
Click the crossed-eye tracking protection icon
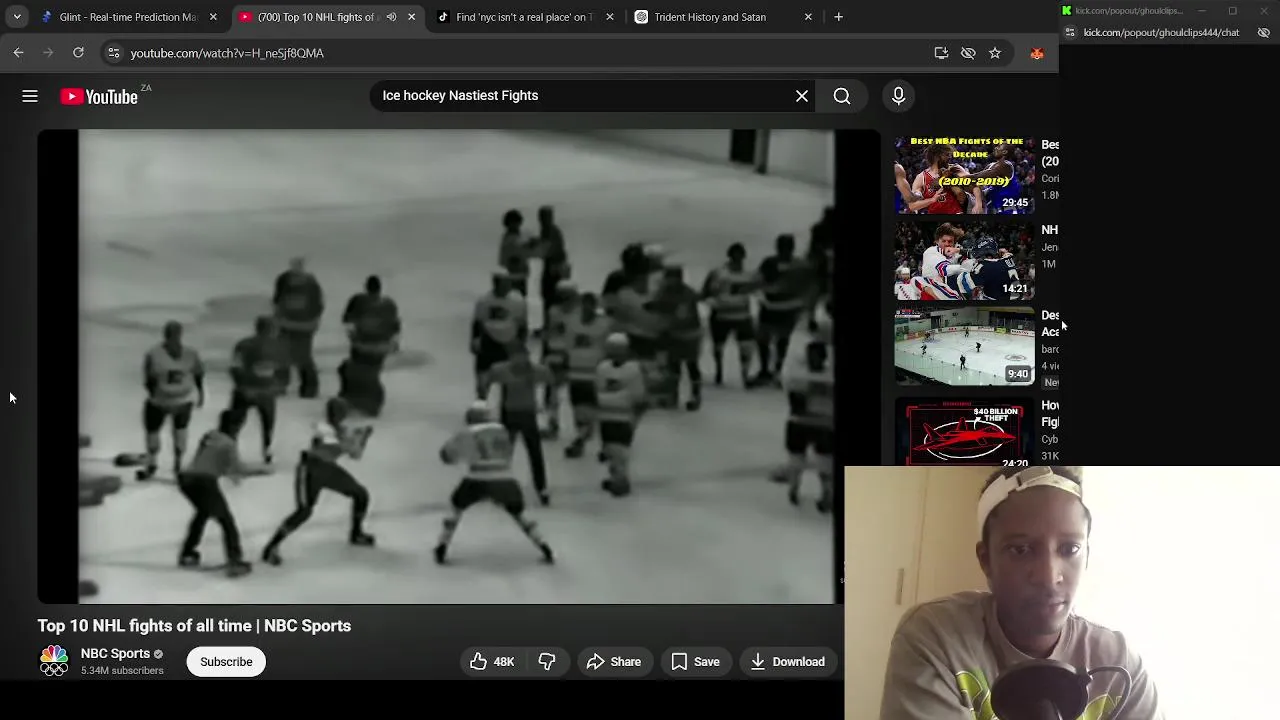point(968,53)
